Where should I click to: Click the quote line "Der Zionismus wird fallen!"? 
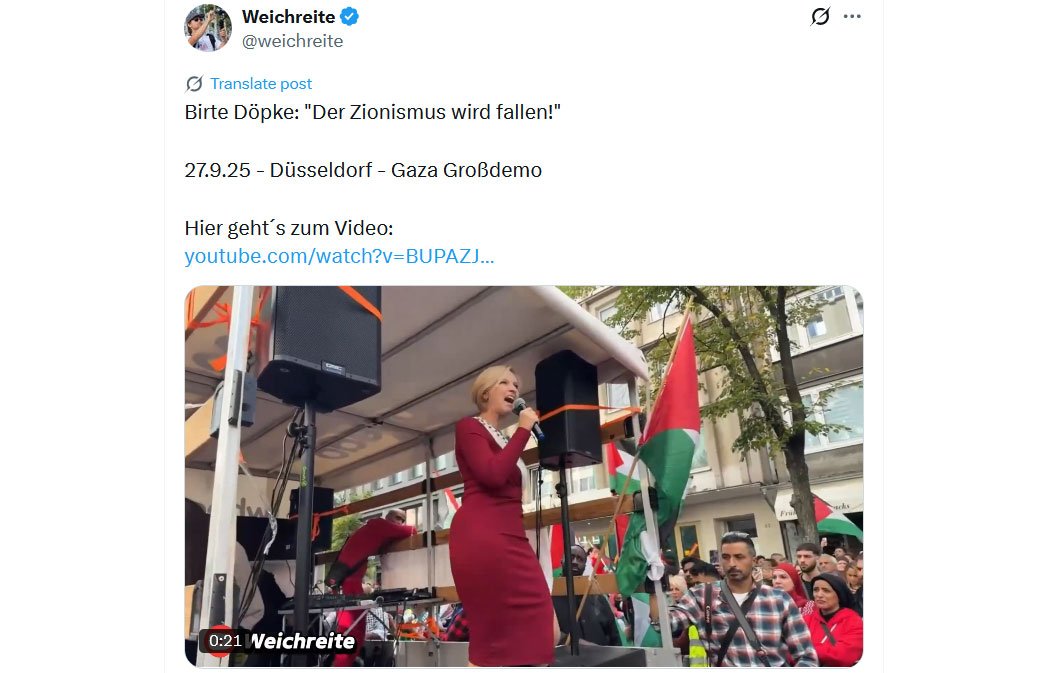432,112
